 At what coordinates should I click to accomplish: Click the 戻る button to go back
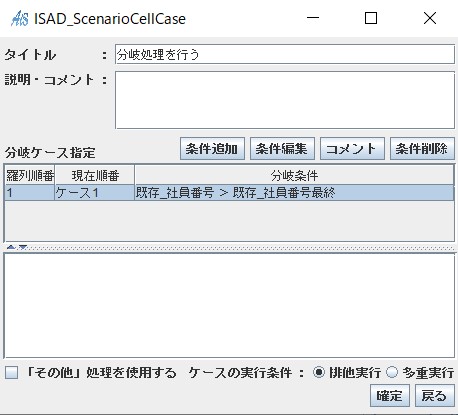point(435,396)
